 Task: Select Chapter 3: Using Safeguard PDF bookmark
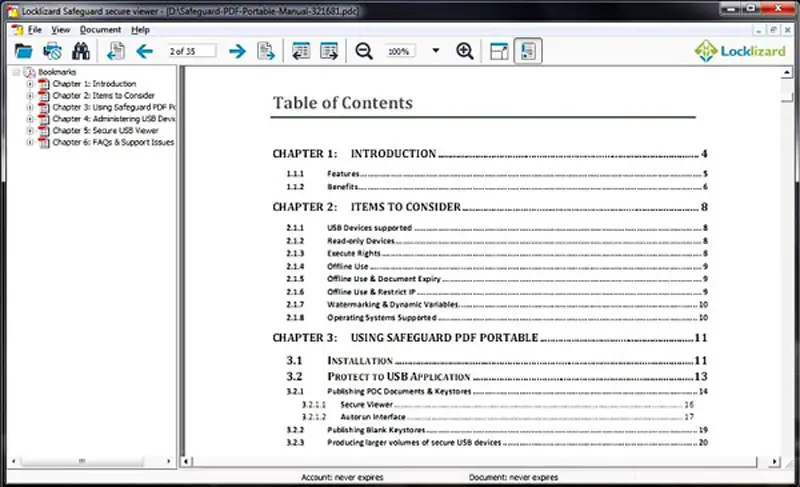(x=114, y=107)
